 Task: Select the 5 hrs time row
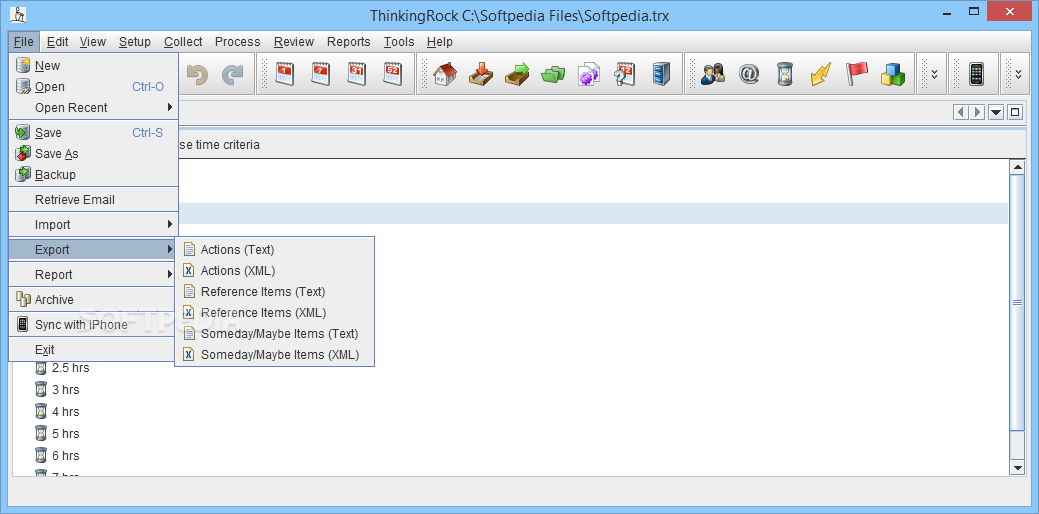(57, 433)
